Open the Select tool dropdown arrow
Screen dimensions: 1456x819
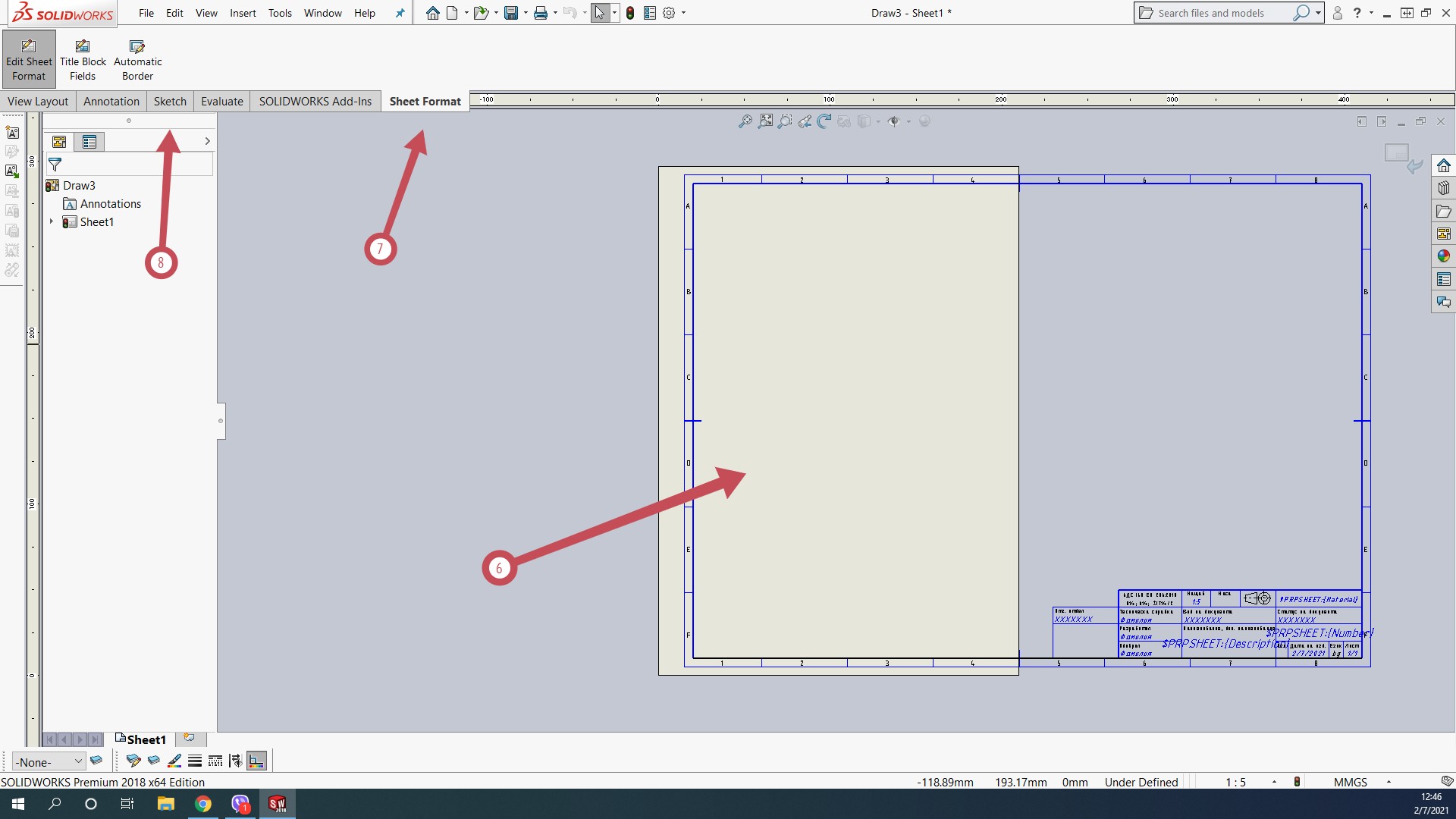614,13
